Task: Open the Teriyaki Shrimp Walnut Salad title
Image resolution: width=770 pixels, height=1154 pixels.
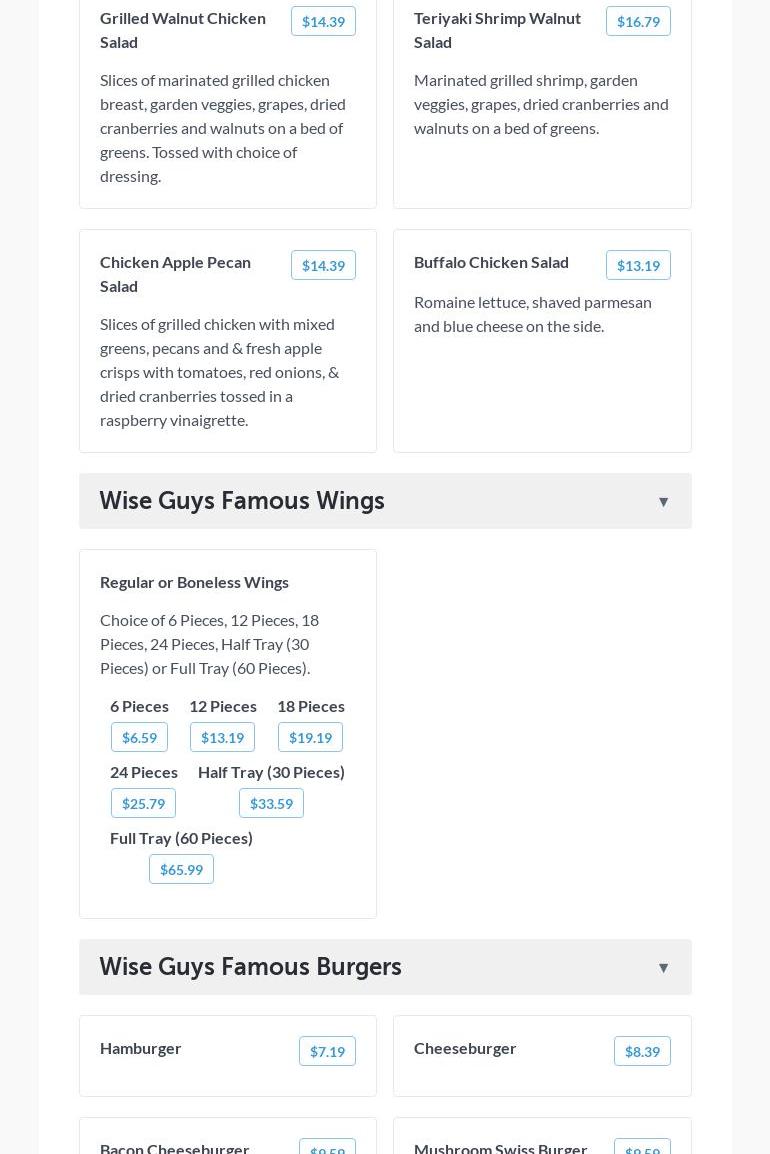Action: (x=497, y=30)
